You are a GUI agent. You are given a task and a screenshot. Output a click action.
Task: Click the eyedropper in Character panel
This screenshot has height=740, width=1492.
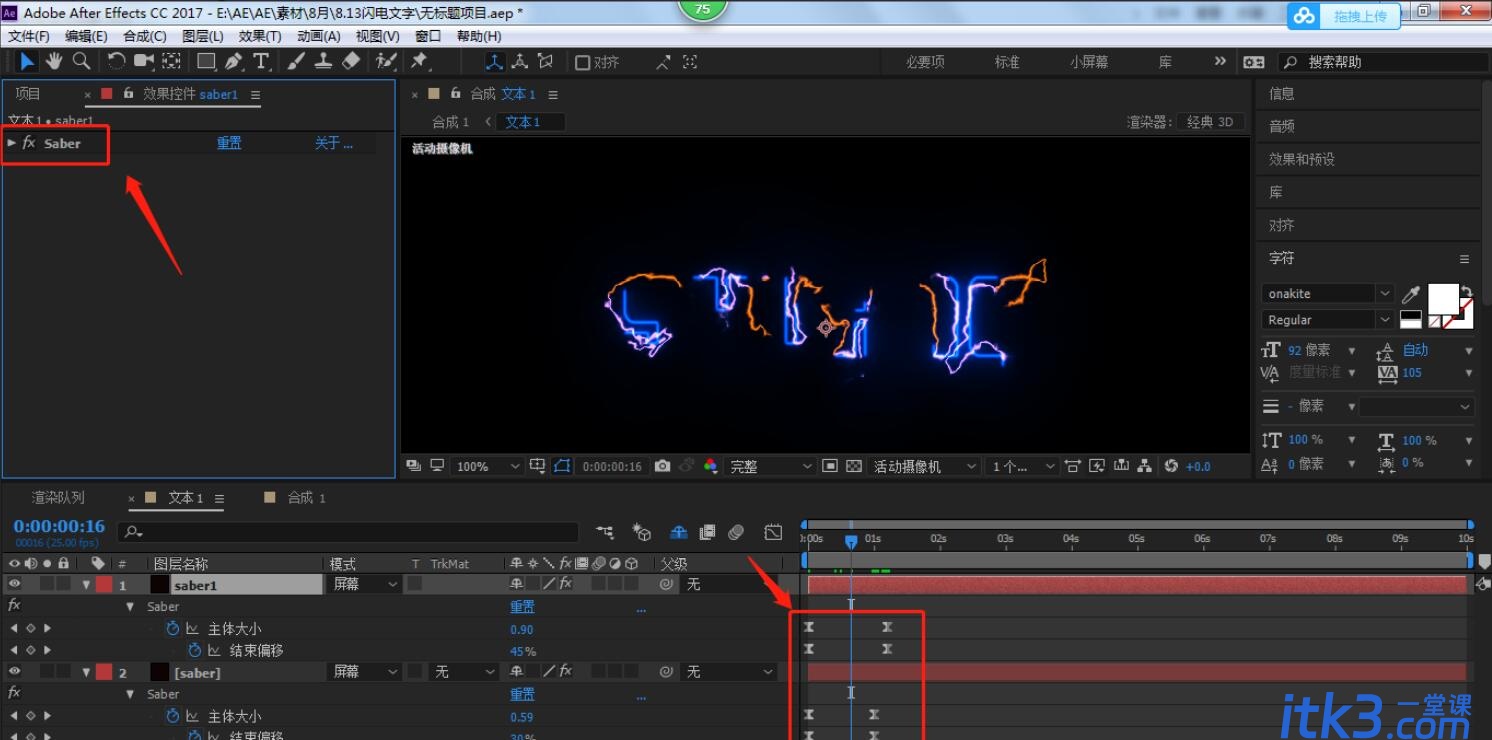click(x=1411, y=294)
